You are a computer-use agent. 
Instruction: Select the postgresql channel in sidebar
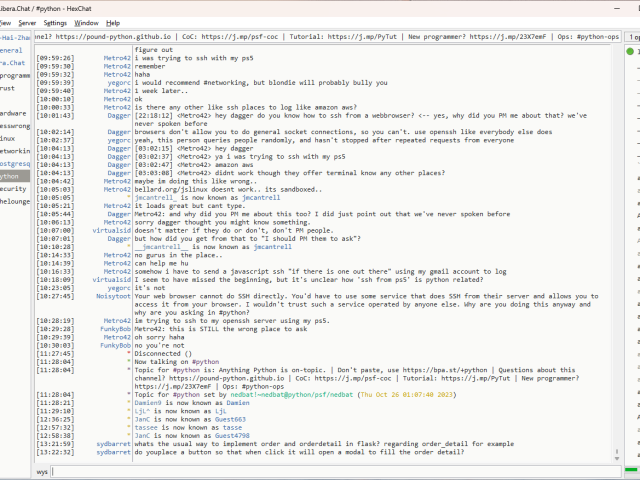(11, 163)
